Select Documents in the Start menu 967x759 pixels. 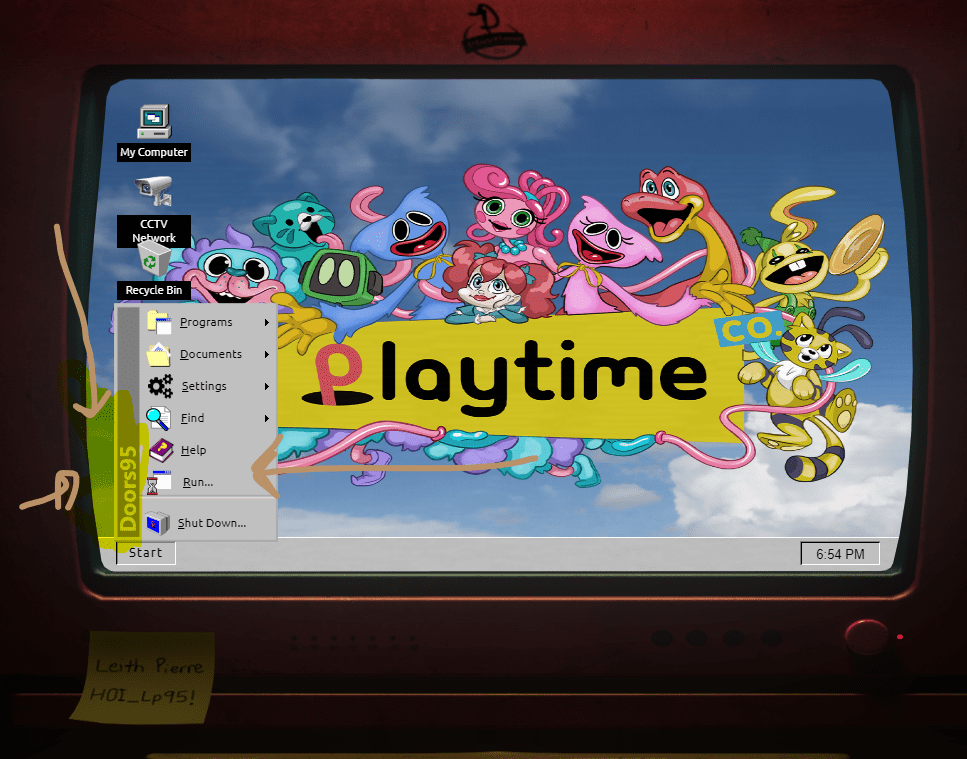click(208, 355)
